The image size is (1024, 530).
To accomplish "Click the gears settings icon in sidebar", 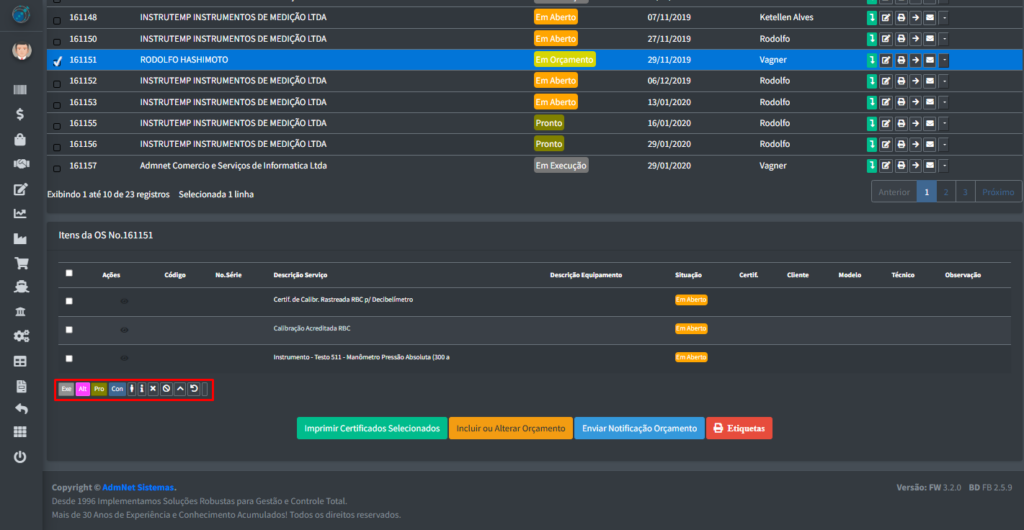I will [20, 336].
